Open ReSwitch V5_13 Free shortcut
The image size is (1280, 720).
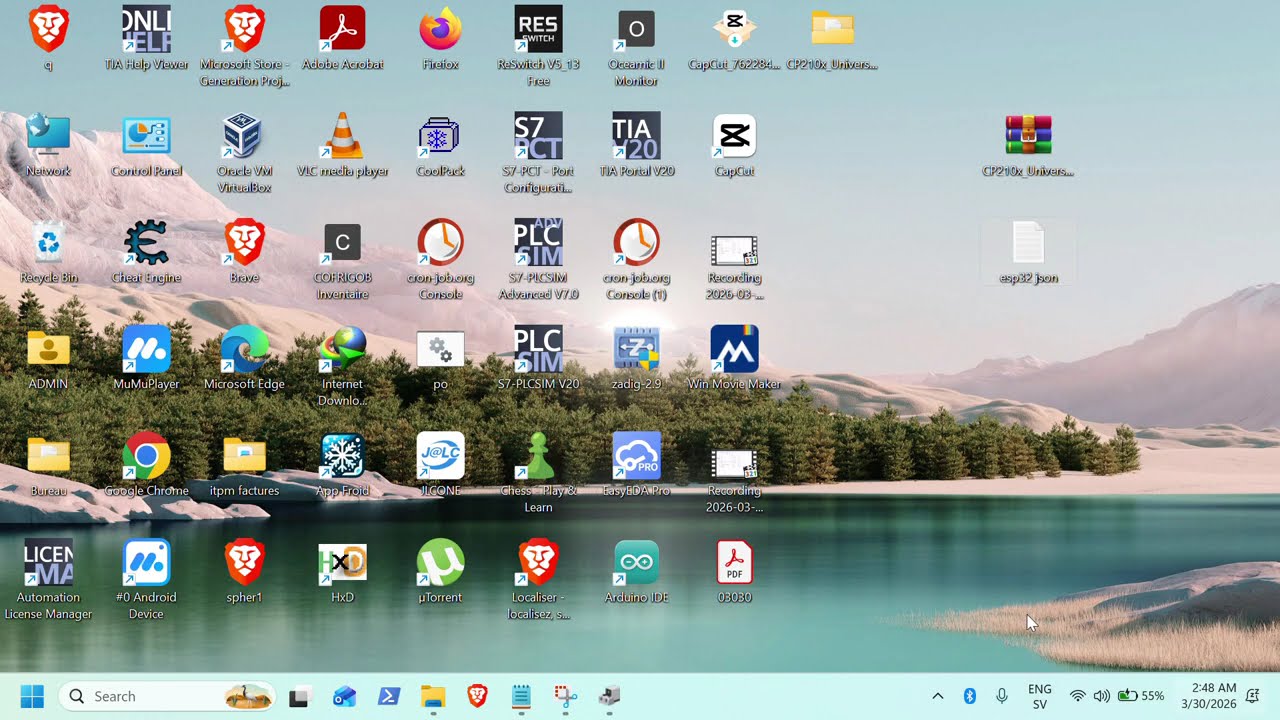tap(538, 45)
